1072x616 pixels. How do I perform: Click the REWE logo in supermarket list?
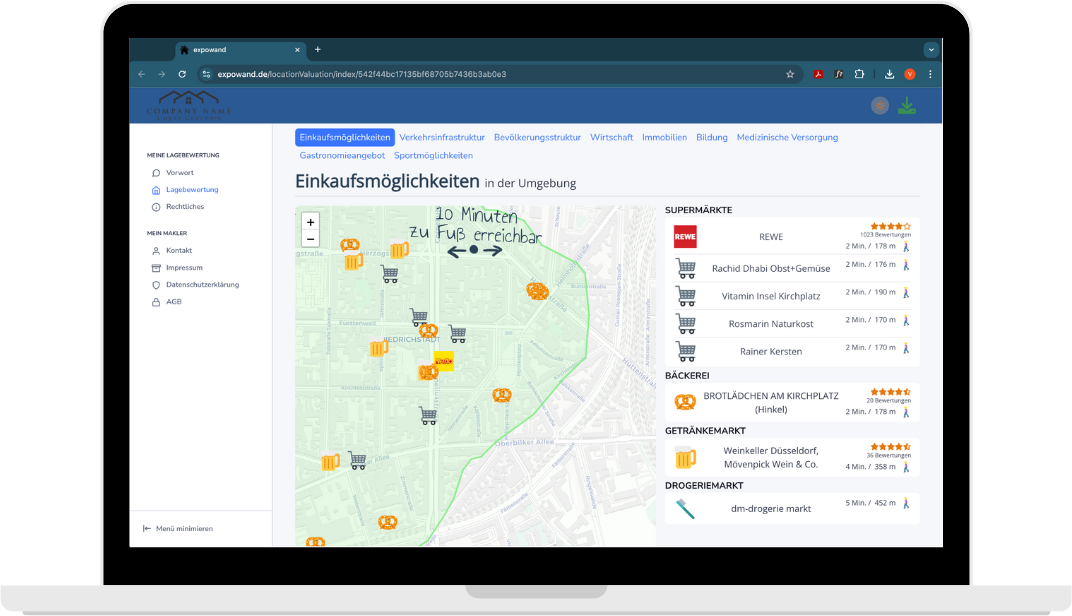point(685,237)
